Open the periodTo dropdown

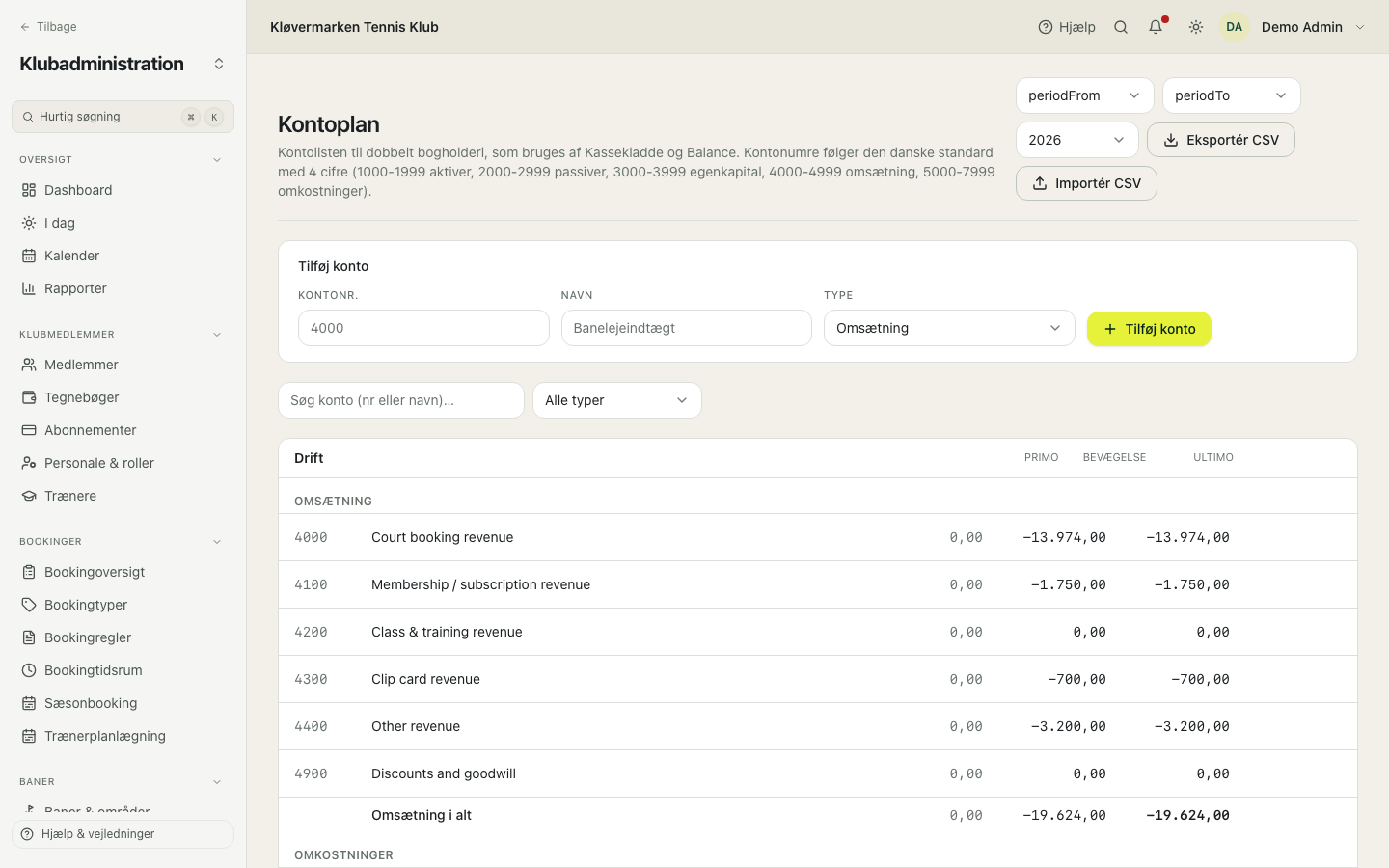[x=1232, y=95]
